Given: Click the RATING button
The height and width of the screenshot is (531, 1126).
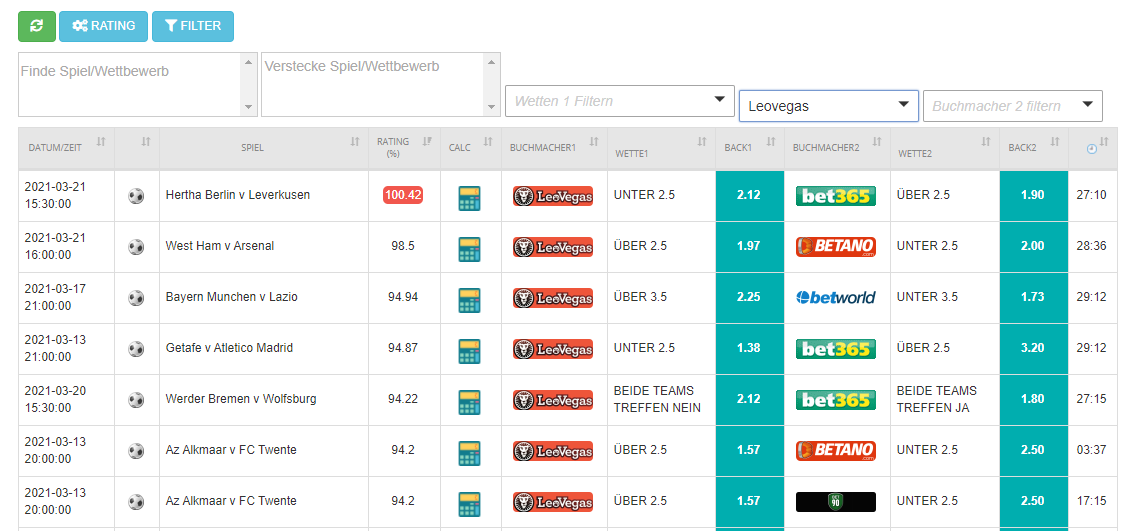Looking at the screenshot, I should [103, 26].
